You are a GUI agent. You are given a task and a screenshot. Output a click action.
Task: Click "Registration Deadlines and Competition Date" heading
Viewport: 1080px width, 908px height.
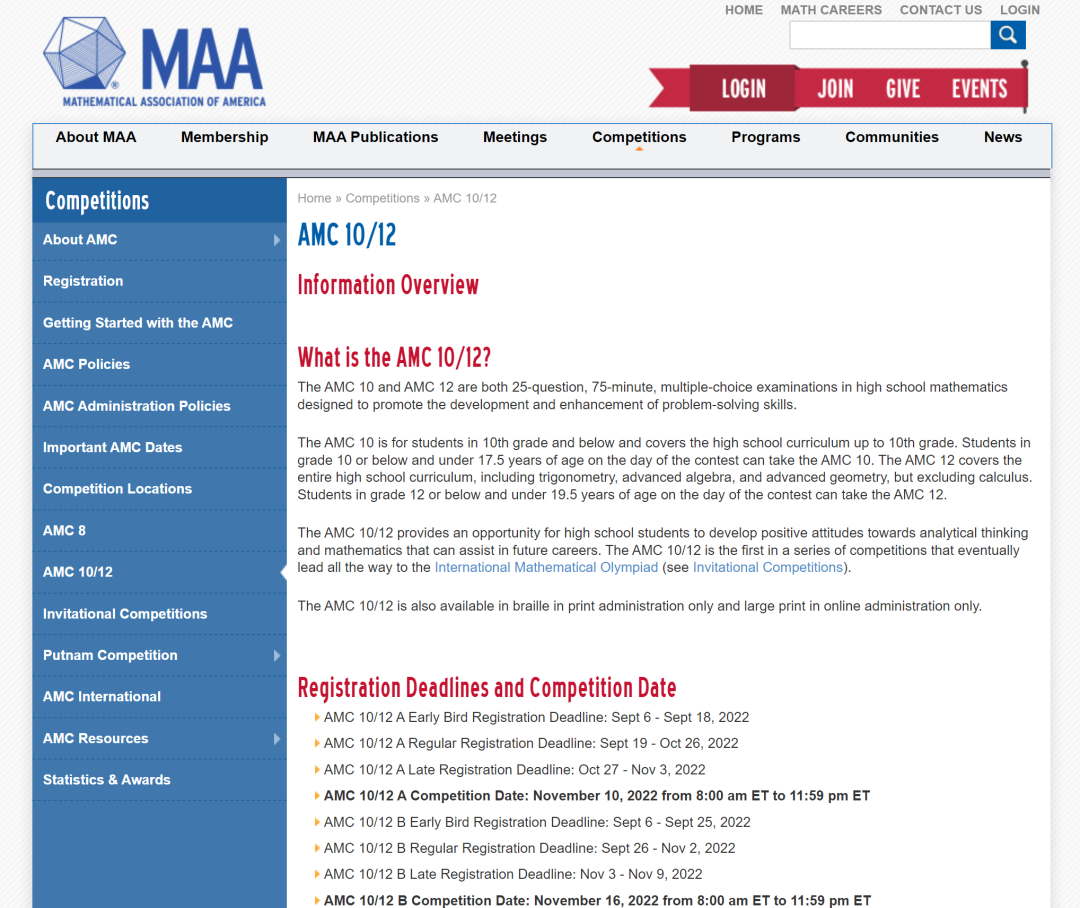click(487, 688)
